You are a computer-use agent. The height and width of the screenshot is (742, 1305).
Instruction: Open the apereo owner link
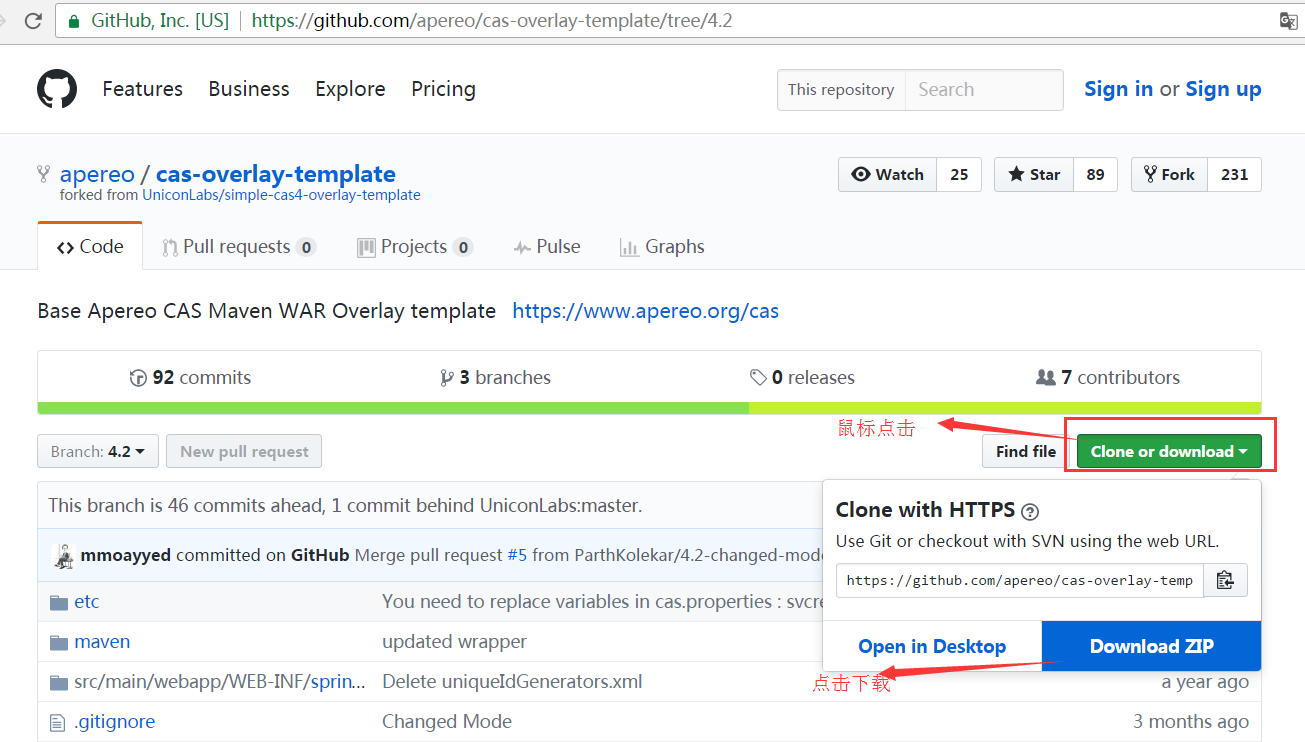tap(97, 174)
